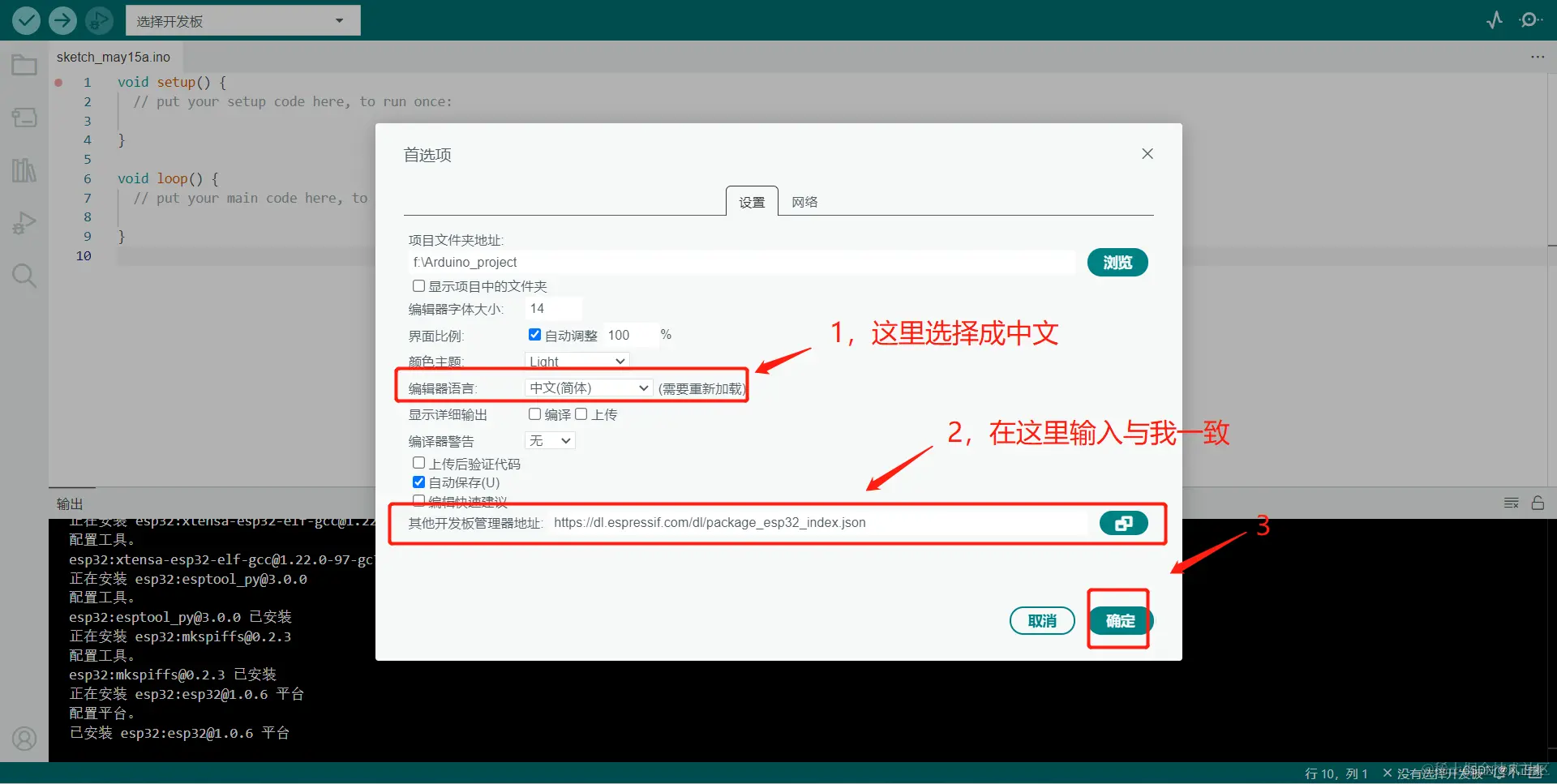Click the Verify sketch checkmark icon

[25, 20]
